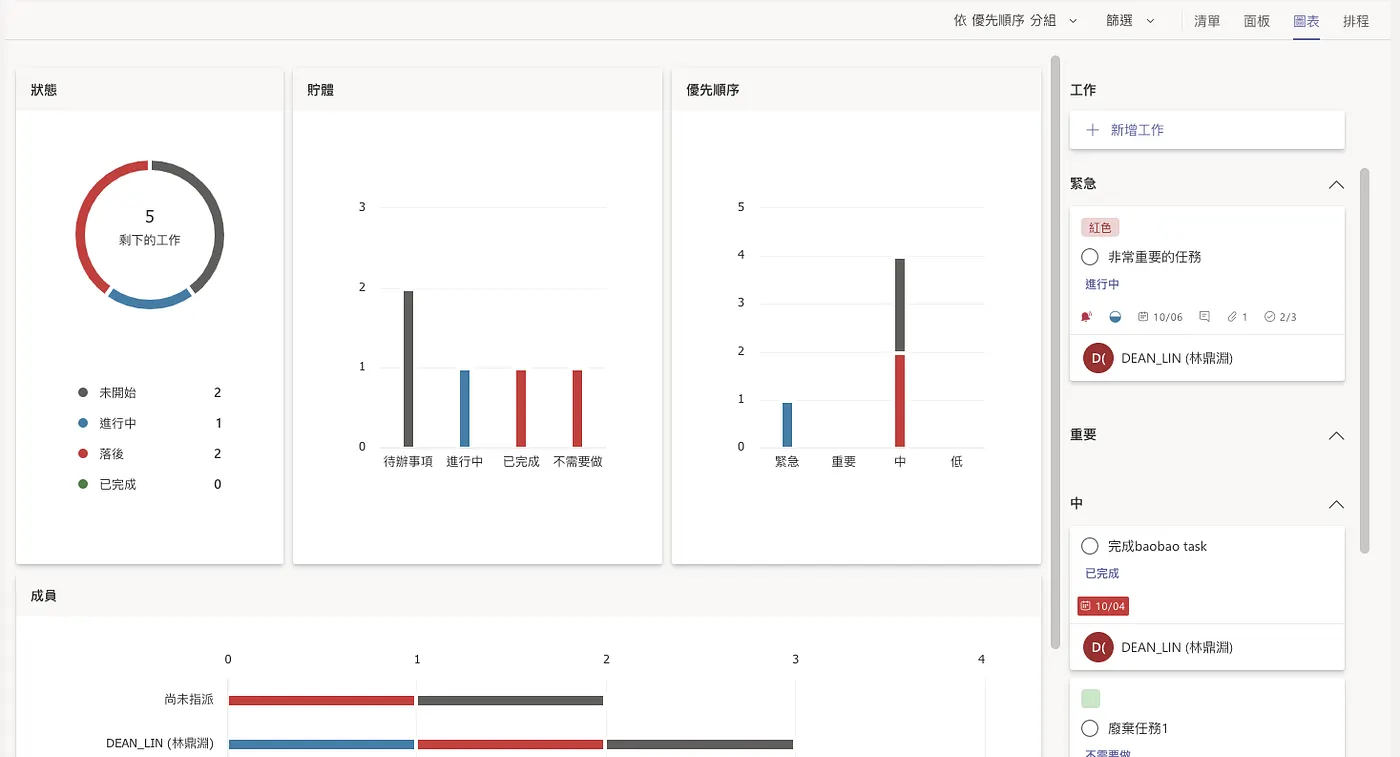Mark 非常重要的任務 as complete
The image size is (1400, 757).
tap(1090, 257)
